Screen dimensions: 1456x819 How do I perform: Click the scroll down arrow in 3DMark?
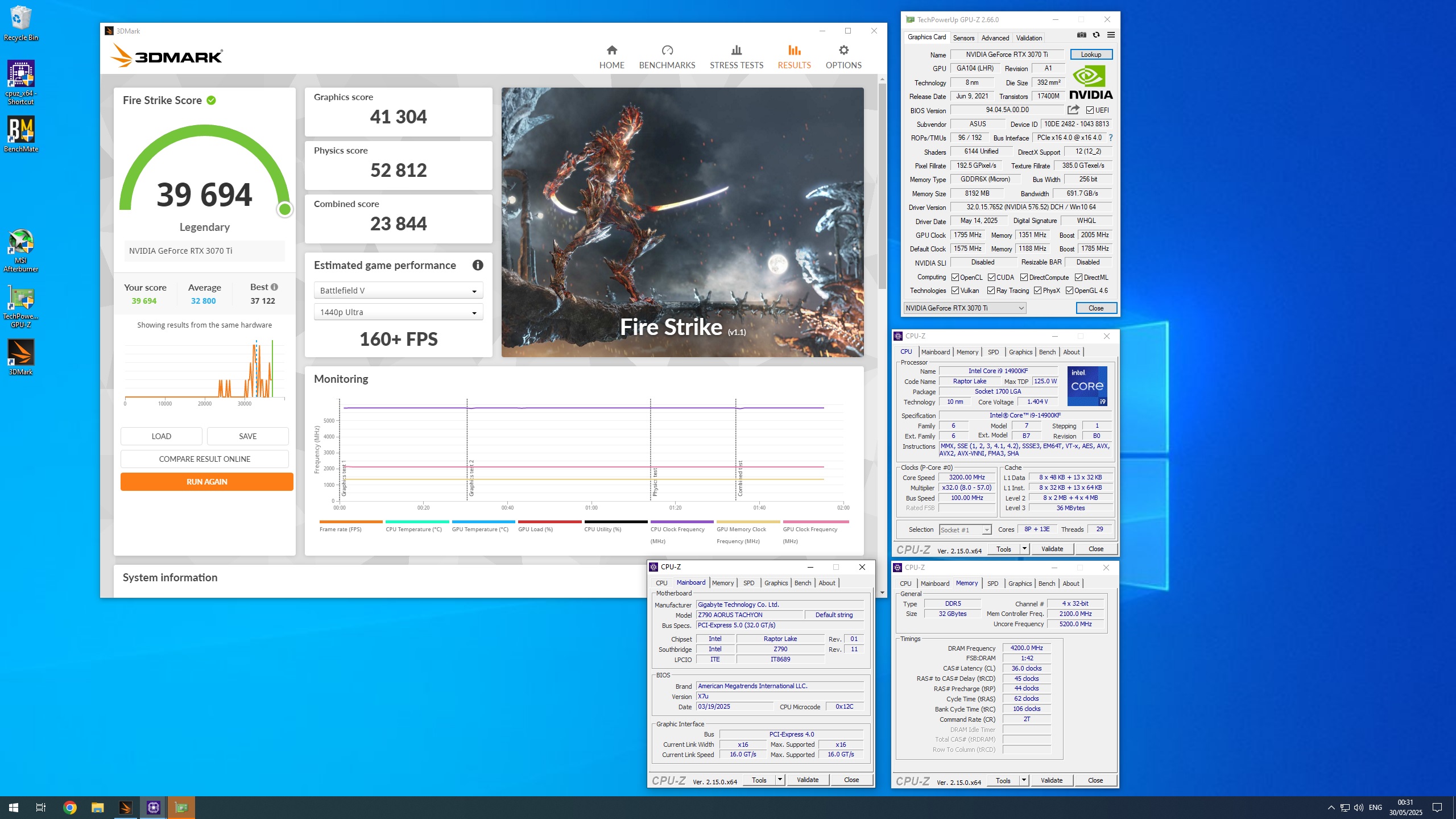882,593
